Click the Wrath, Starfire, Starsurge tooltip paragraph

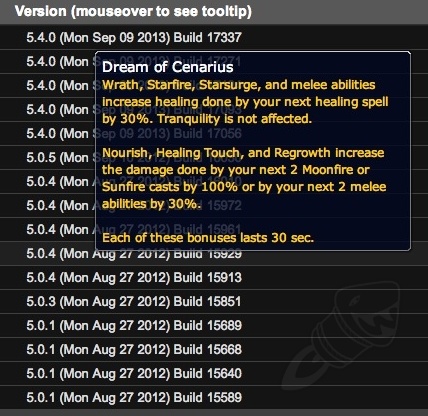pyautogui.click(x=245, y=102)
